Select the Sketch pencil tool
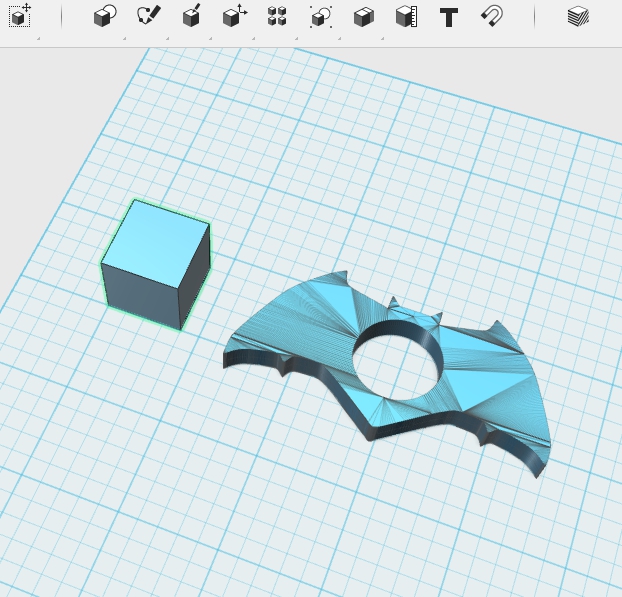 click(x=149, y=15)
